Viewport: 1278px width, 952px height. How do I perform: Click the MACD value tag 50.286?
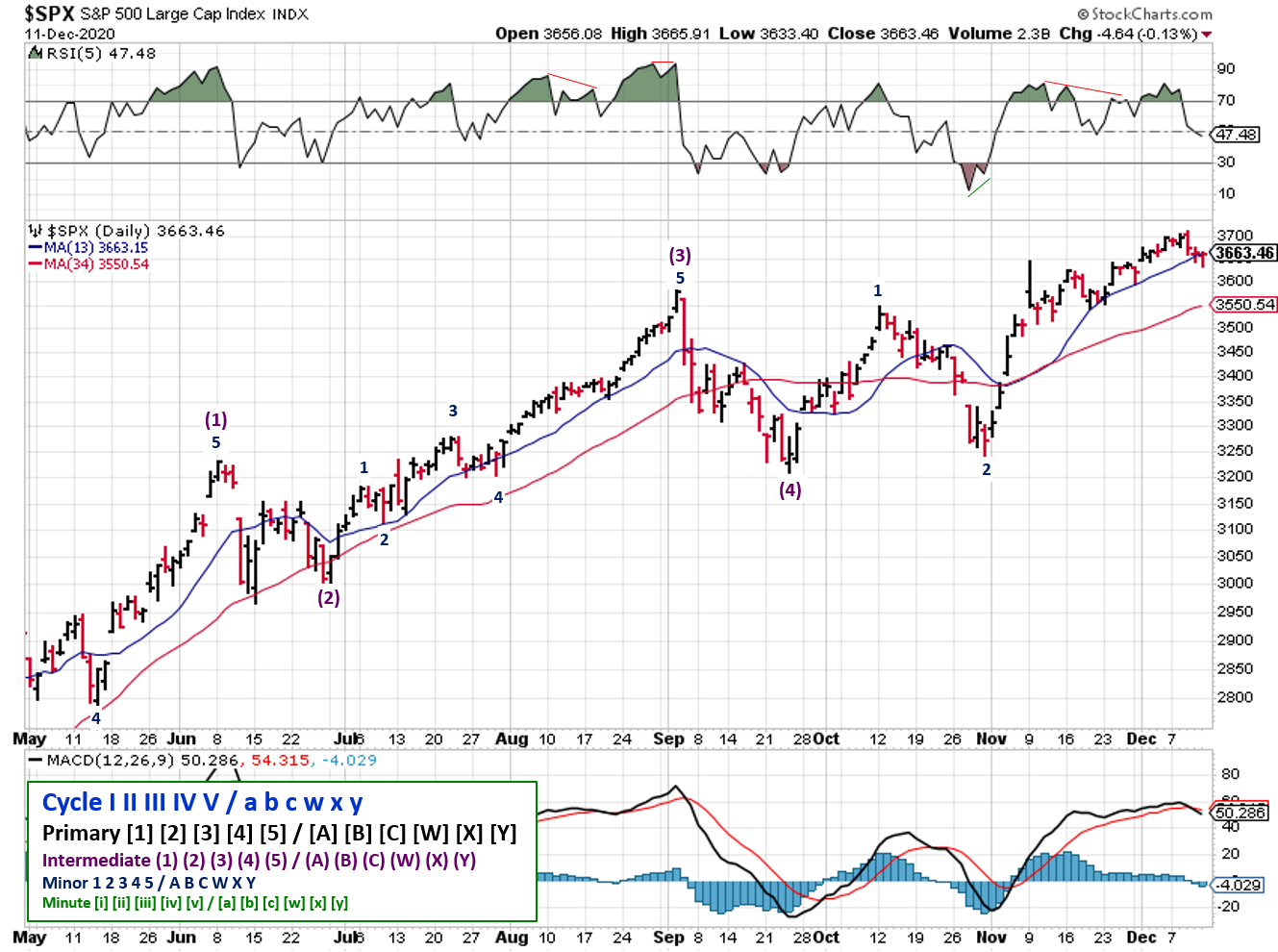click(1240, 813)
